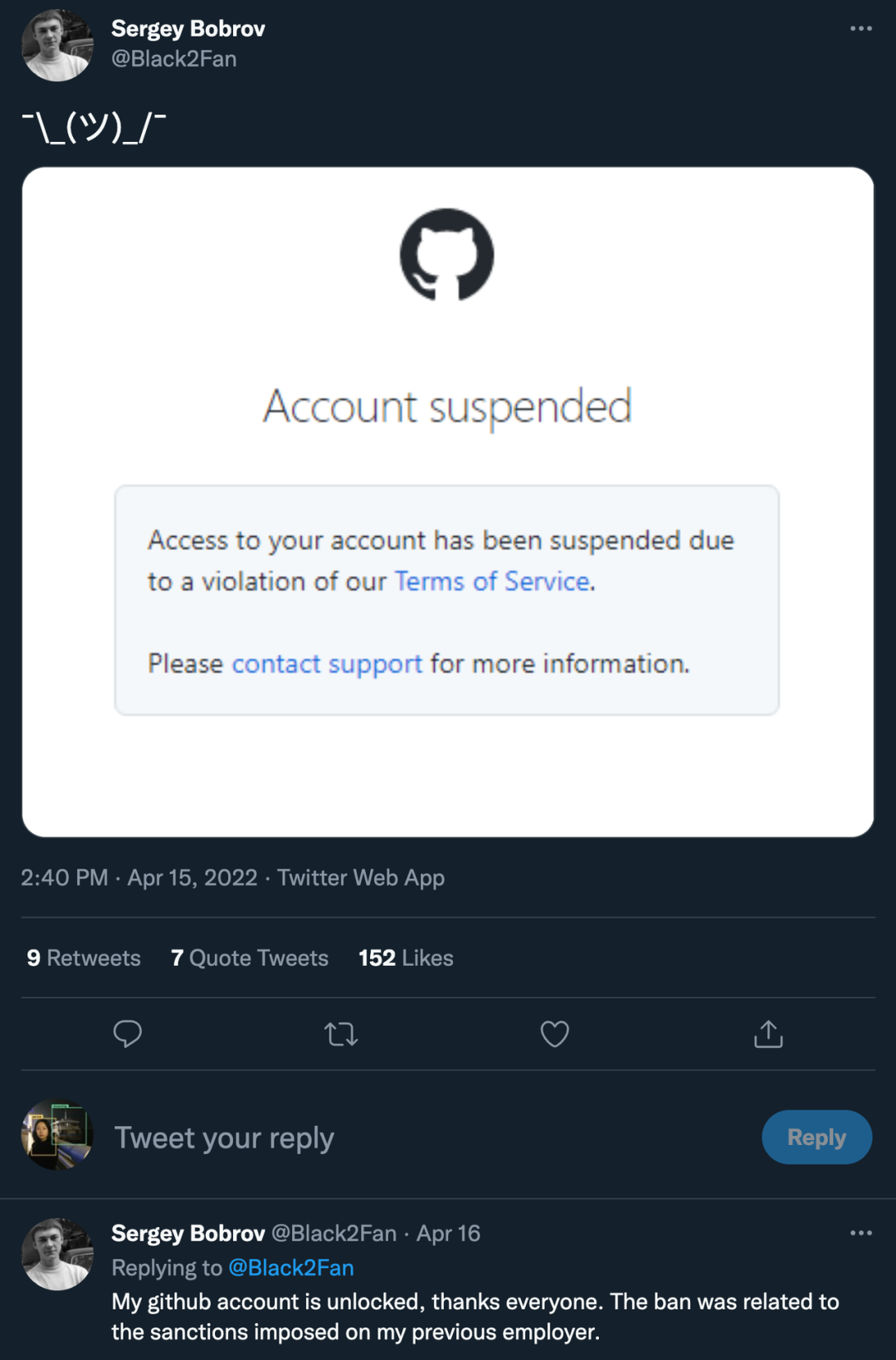
Task: Expand the main tweet's more options menu
Action: [860, 29]
